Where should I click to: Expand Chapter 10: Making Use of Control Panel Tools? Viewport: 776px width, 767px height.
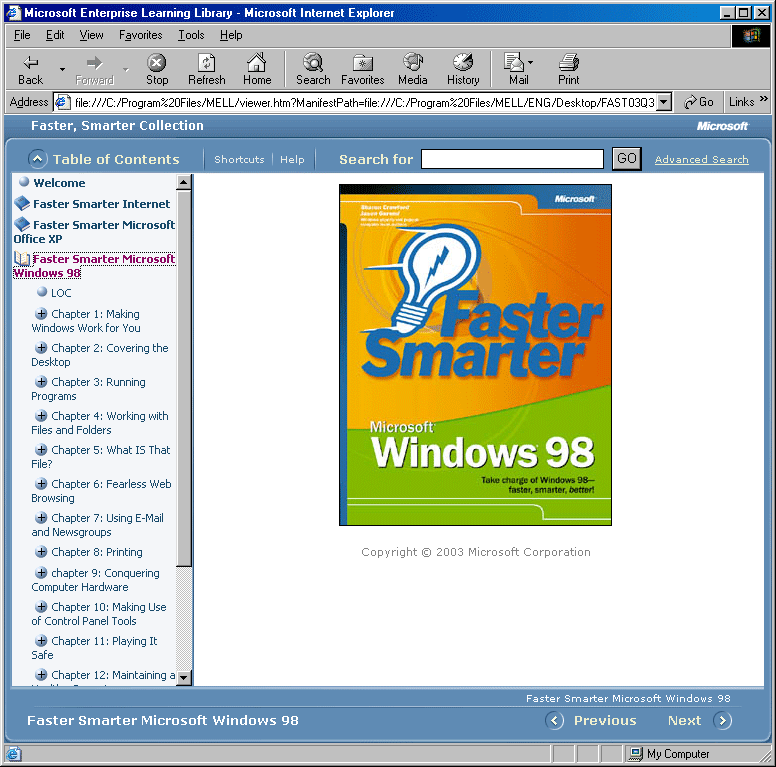[42, 606]
